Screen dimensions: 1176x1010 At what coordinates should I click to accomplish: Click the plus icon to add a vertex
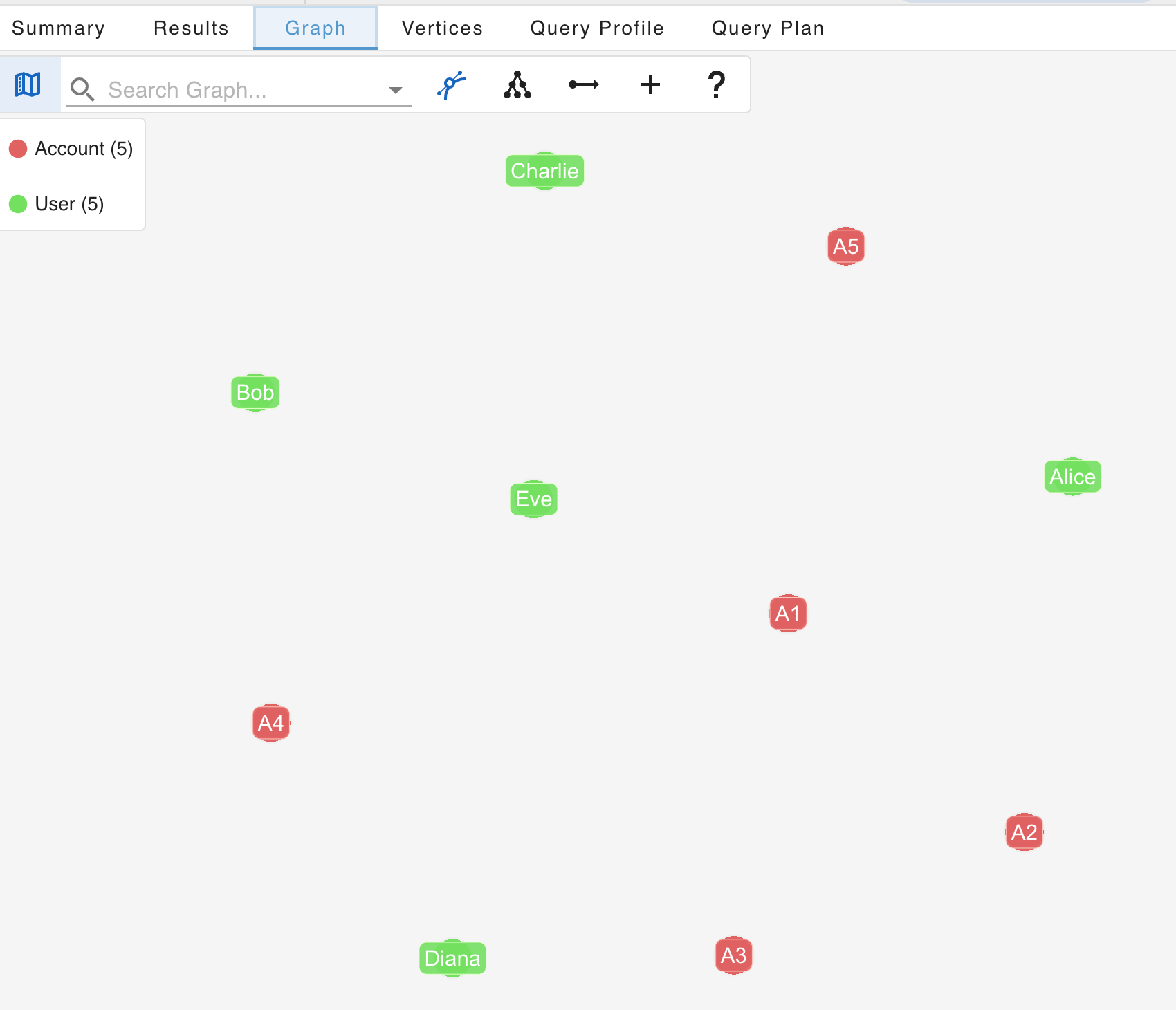[650, 84]
